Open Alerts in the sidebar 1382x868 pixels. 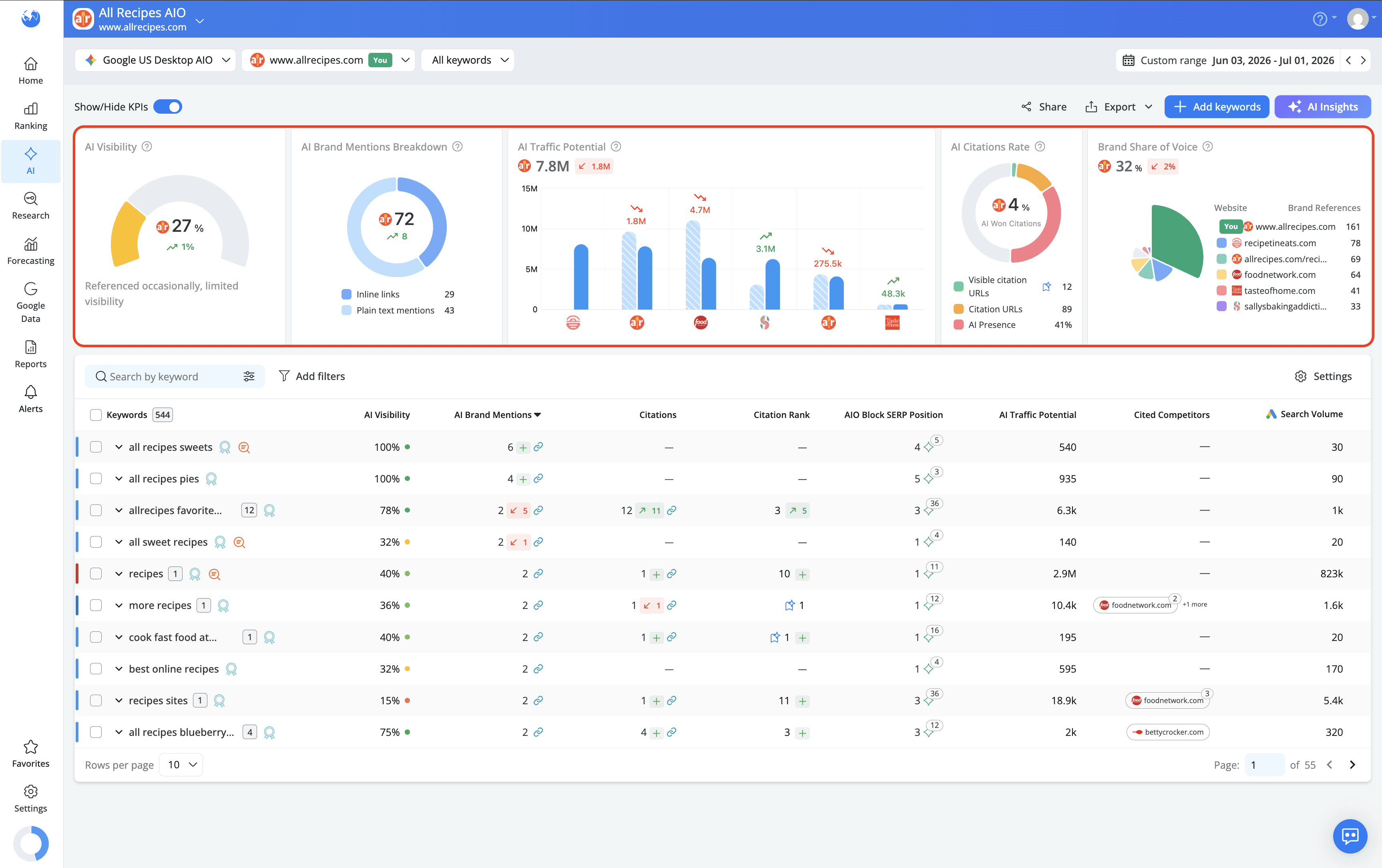31,399
